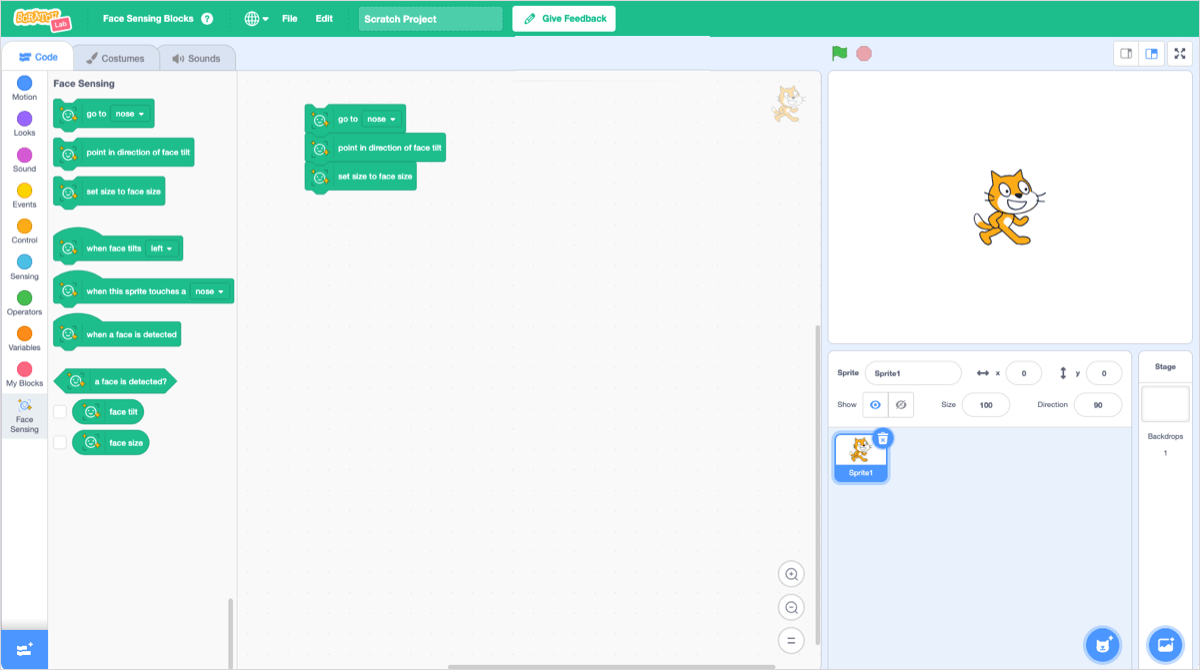This screenshot has width=1200, height=670.
Task: Click the Give Feedback button
Action: (564, 19)
